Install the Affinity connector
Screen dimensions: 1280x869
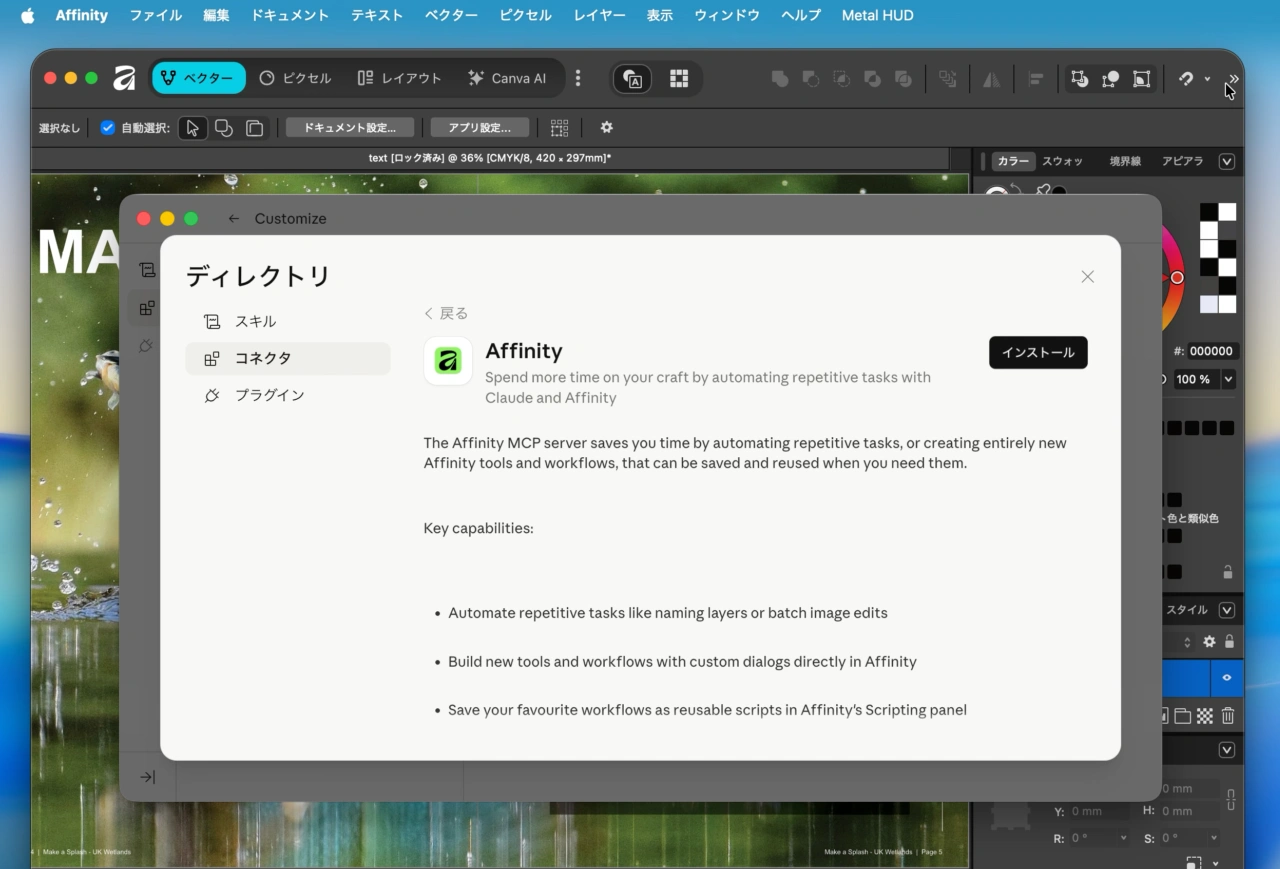1037,352
